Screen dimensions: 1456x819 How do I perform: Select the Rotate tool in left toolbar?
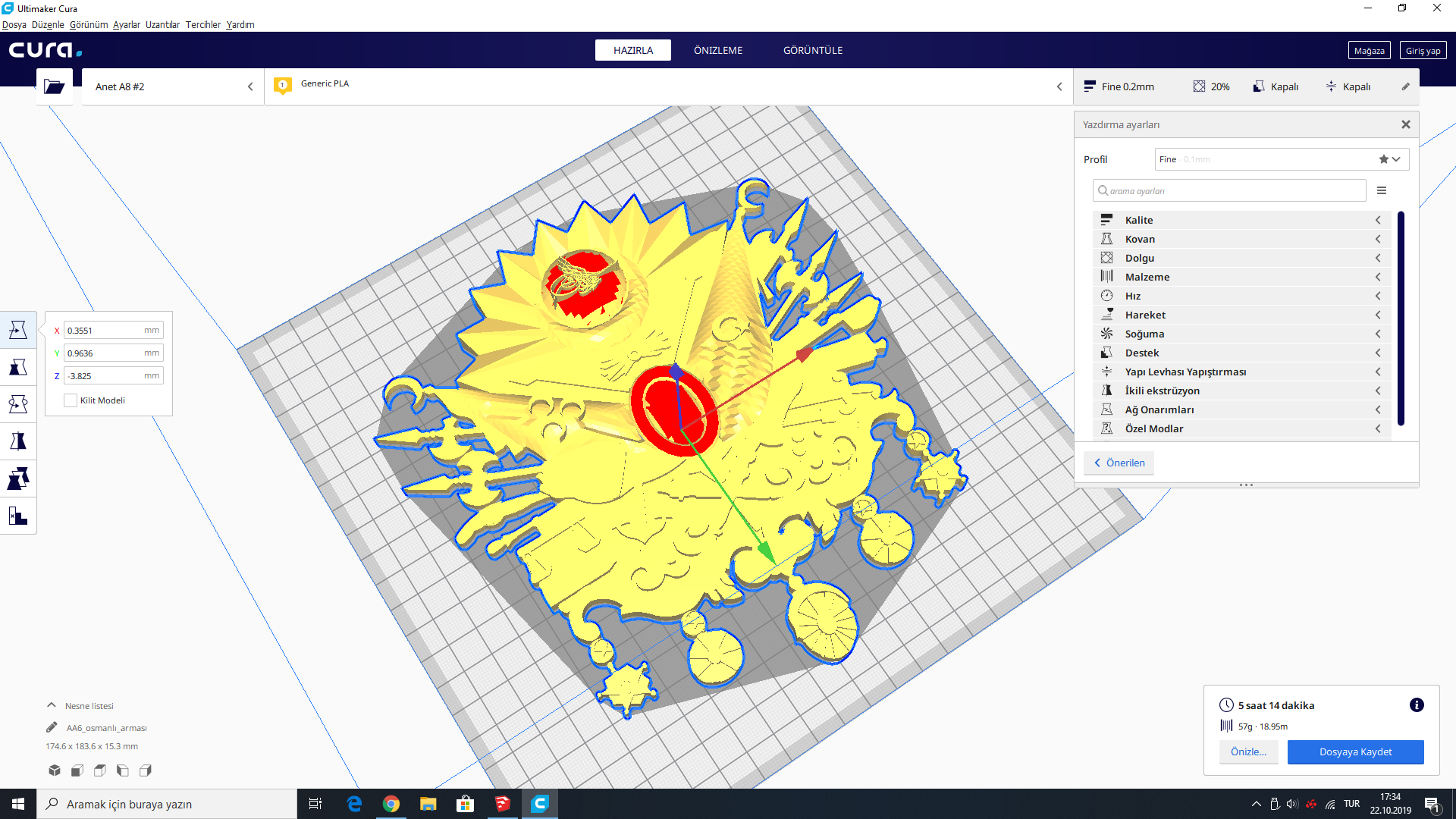coord(18,404)
